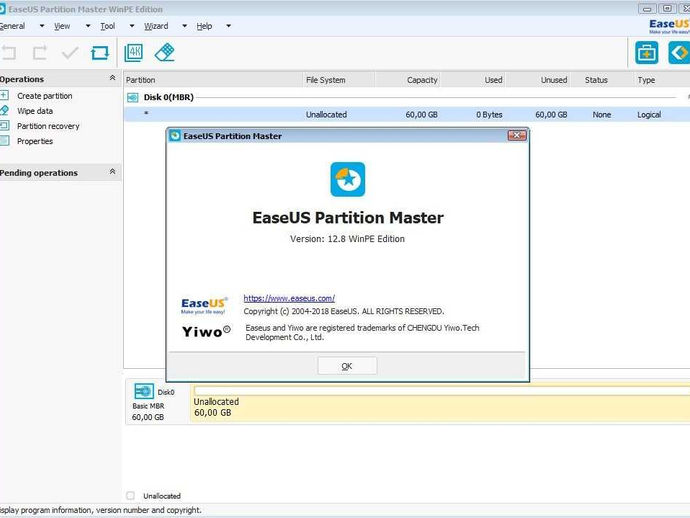
Task: Click the Apply checkmark toolbar icon
Action: [x=70, y=53]
